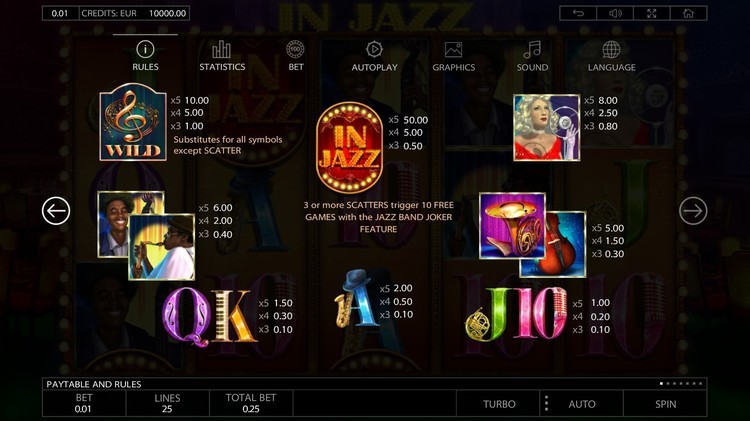Open the Bet 0.01 selector
Viewport: 750px width, 421px height.
tap(84, 403)
